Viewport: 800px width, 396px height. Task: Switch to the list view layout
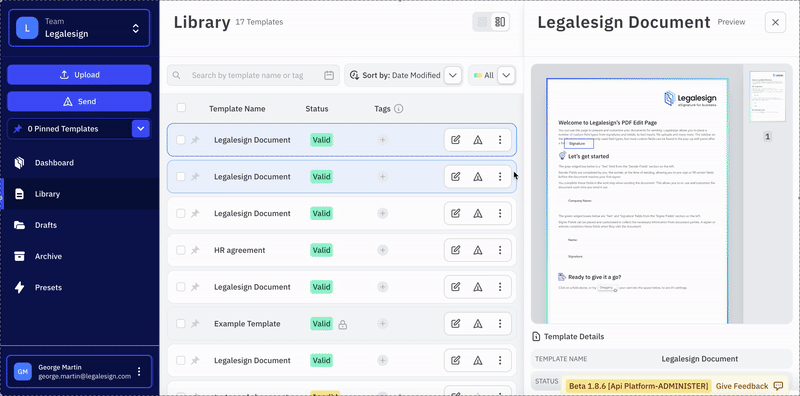click(x=482, y=22)
